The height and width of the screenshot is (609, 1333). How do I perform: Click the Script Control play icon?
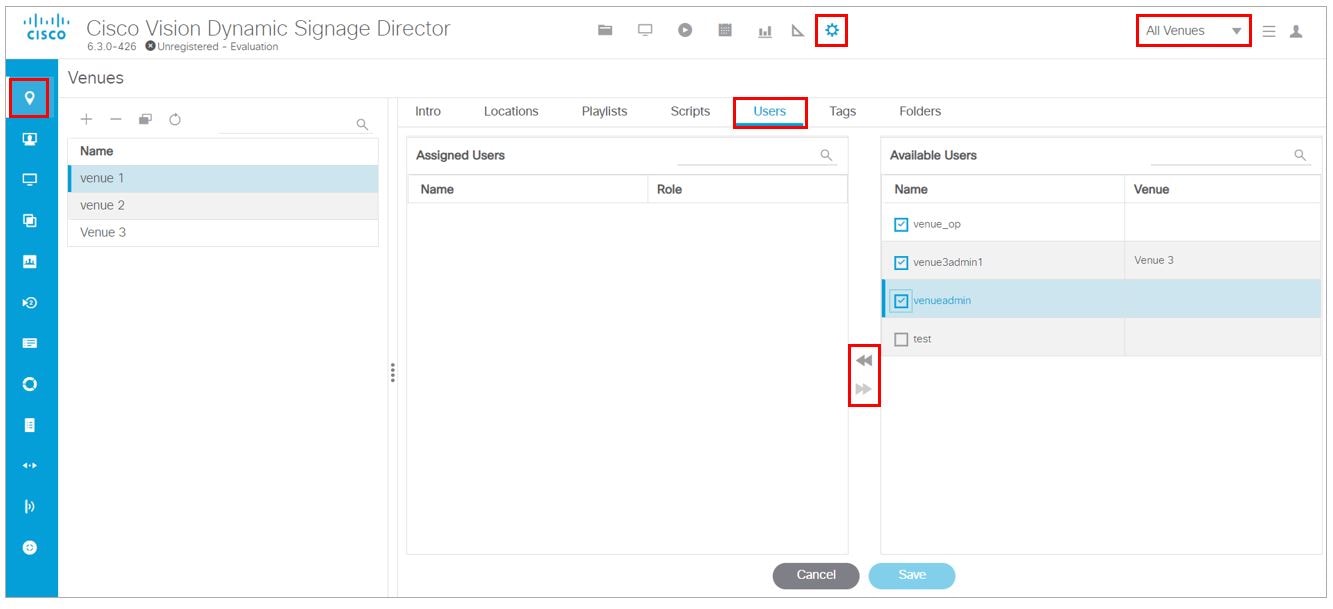point(684,30)
